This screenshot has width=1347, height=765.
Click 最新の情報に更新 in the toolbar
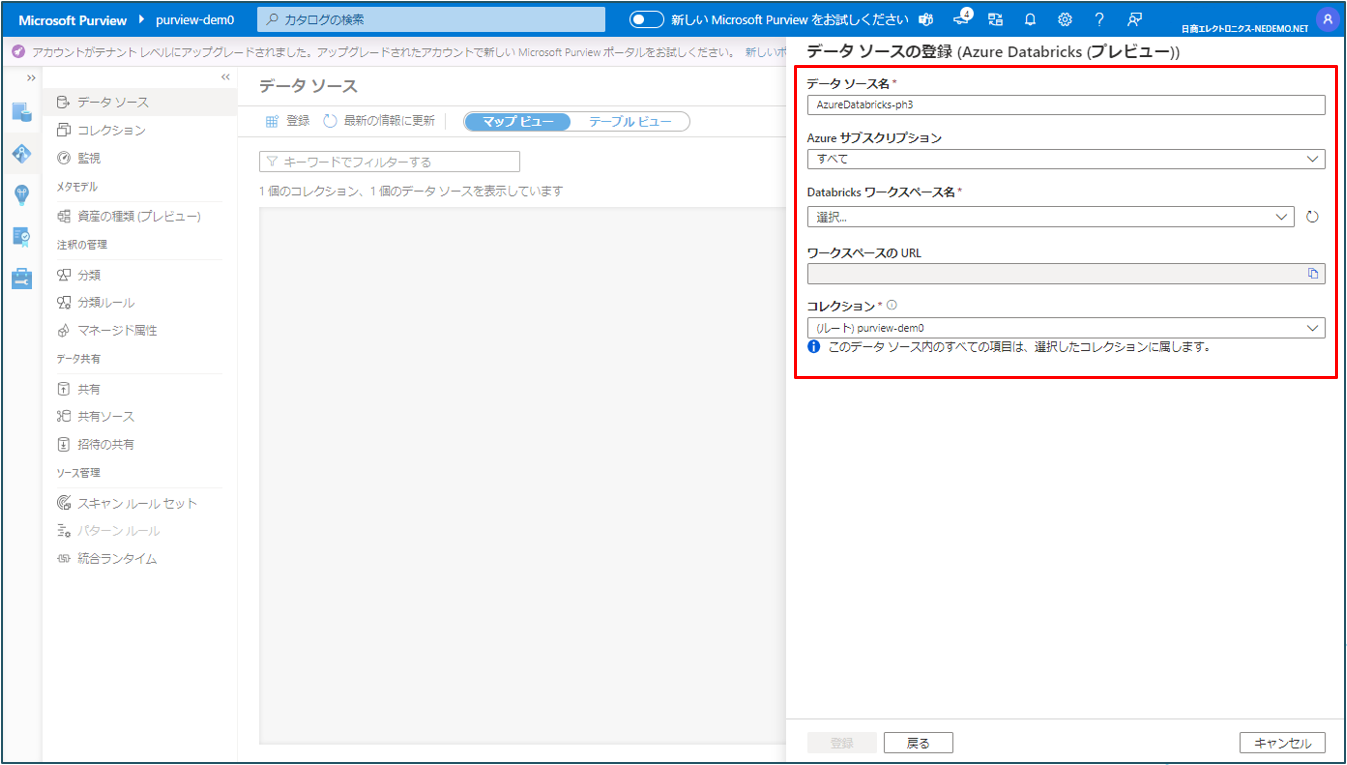coord(379,121)
